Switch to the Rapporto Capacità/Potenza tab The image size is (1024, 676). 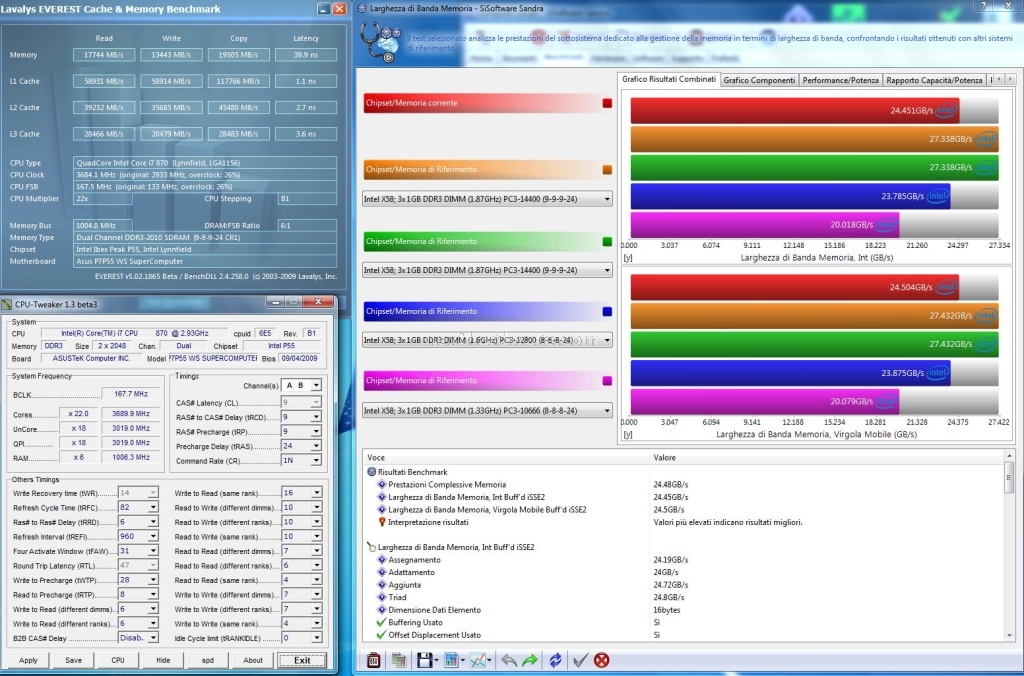click(934, 80)
